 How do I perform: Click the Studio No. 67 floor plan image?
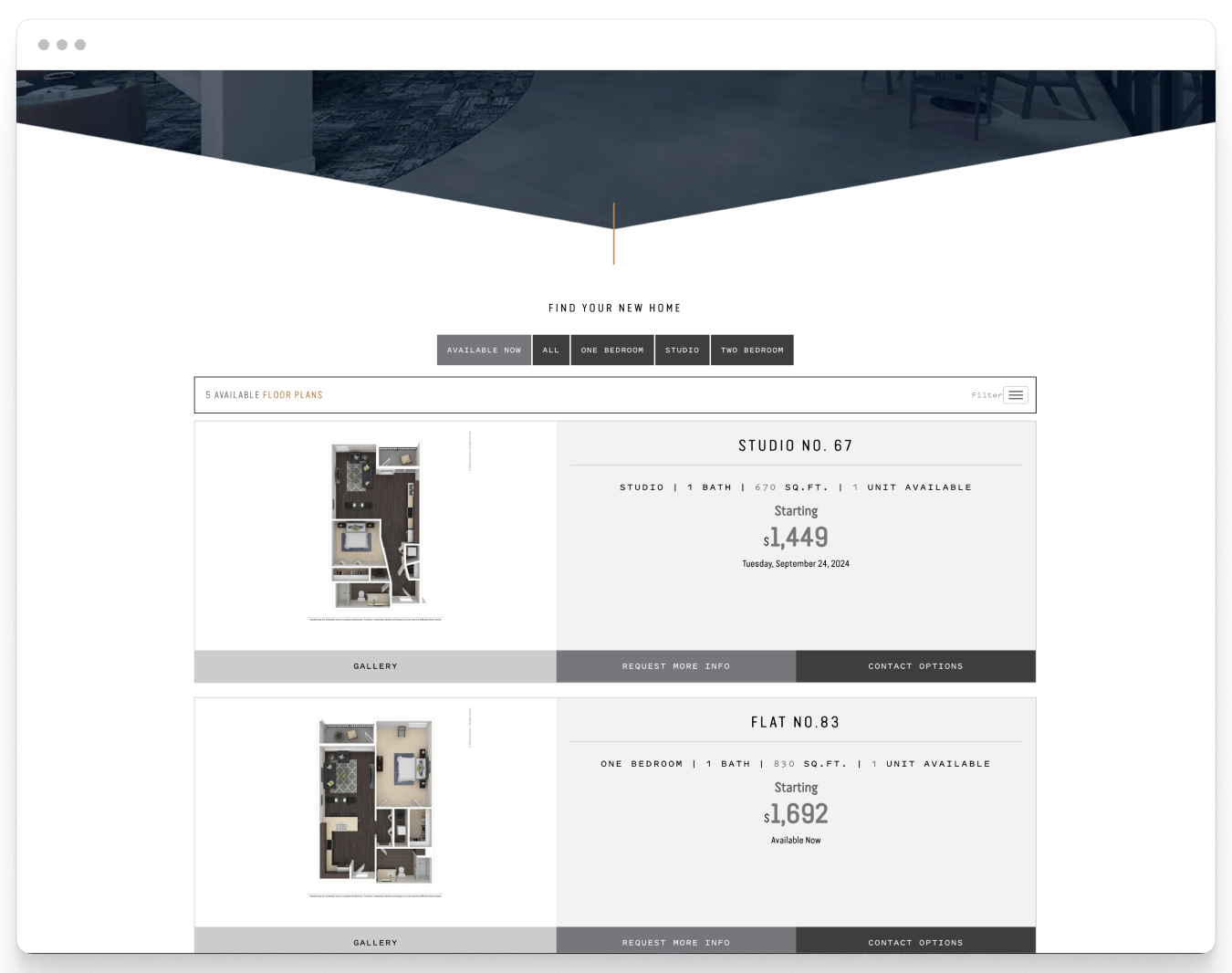pos(375,525)
